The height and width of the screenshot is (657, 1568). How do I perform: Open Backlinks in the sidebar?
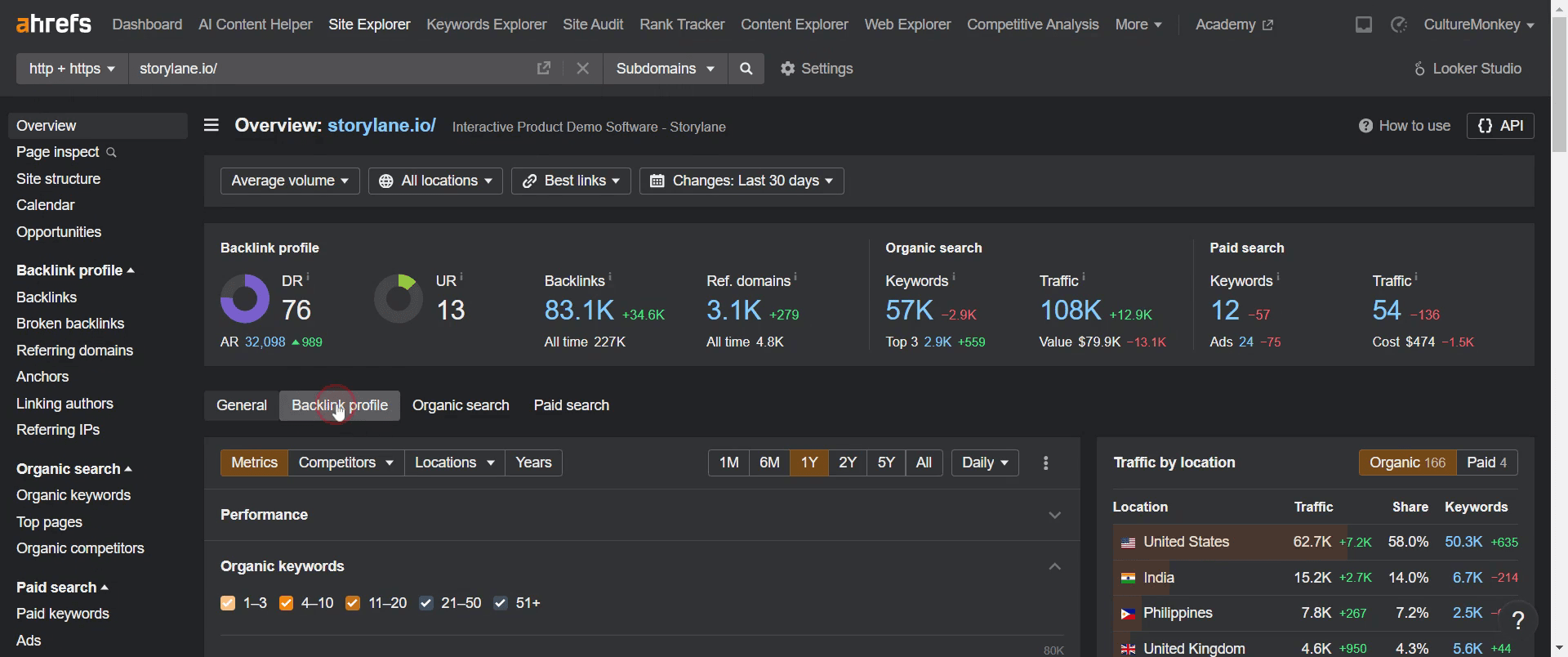pyautogui.click(x=47, y=297)
